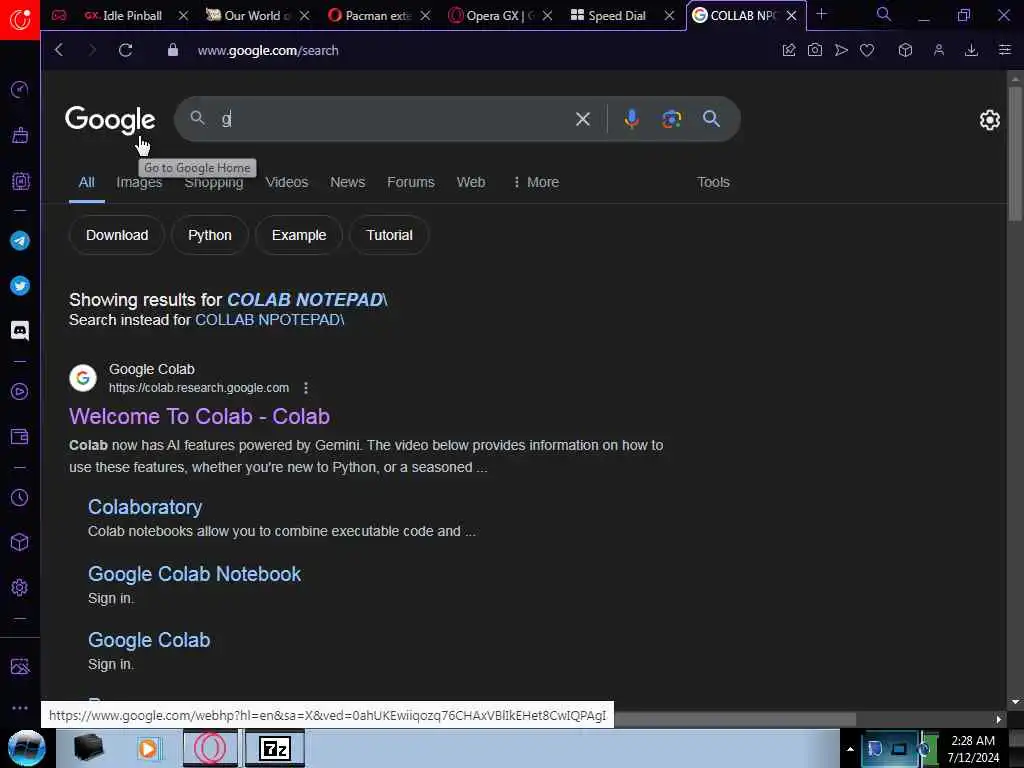Reload the current page

(125, 50)
